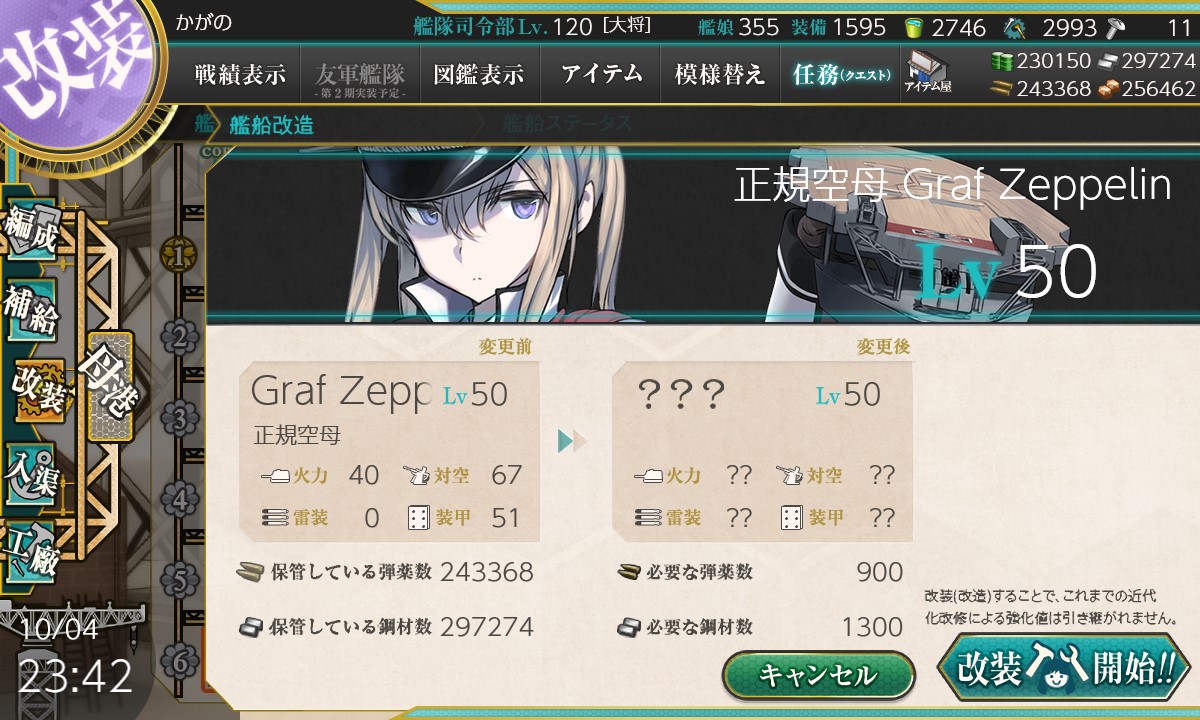Open the アイテム menu item
Viewport: 1200px width, 720px height.
coord(600,74)
